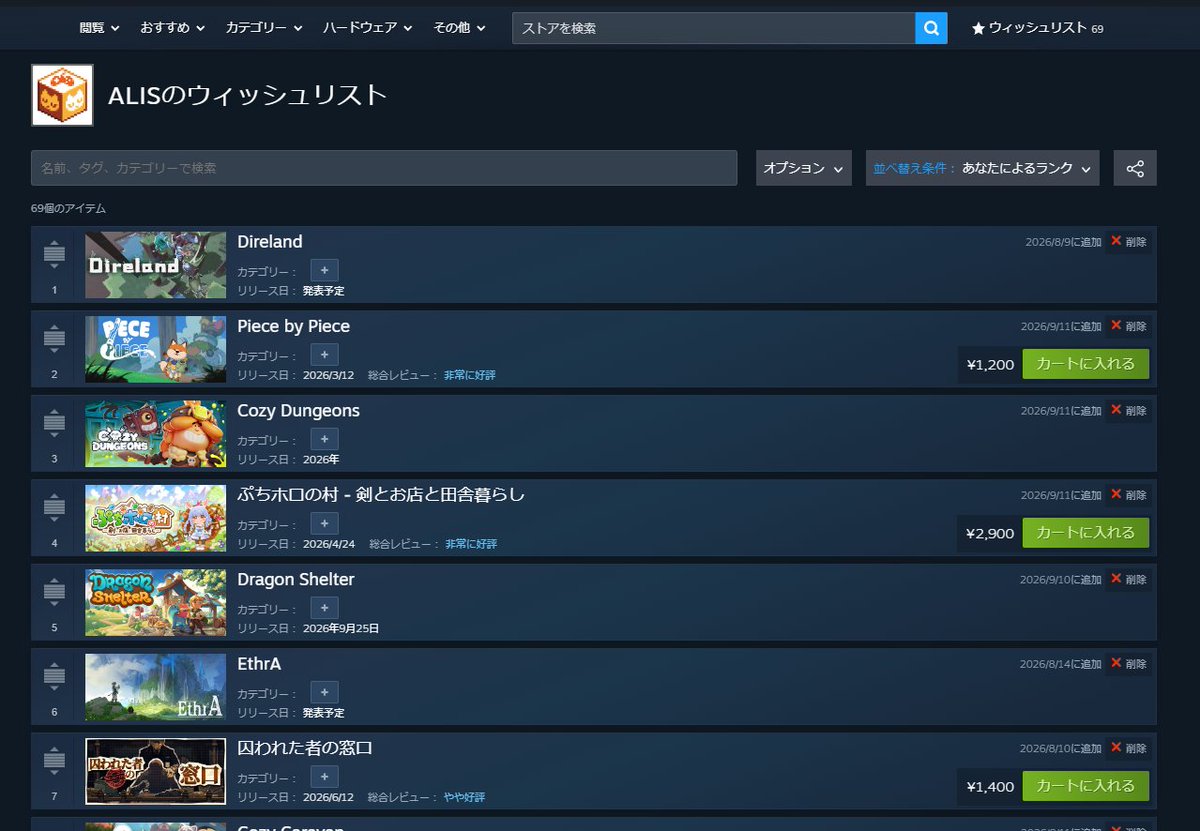Screen dimensions: 1200x831
Task: Add a category plus for Direland
Action: point(324,270)
